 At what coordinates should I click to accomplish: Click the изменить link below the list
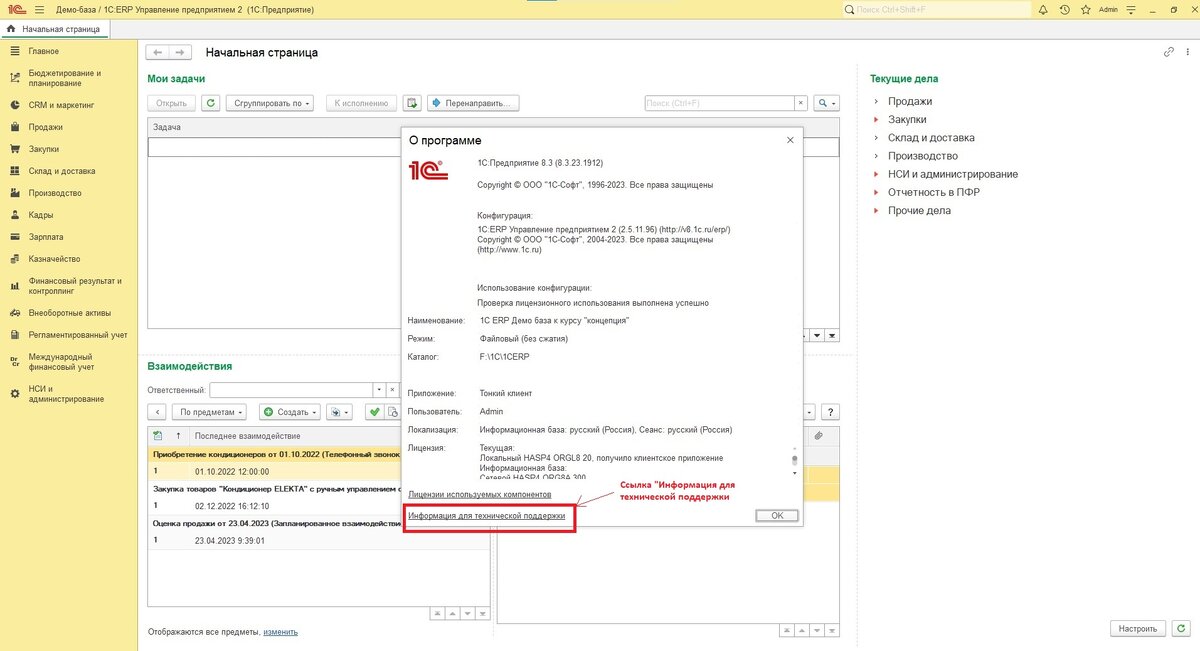tap(281, 632)
